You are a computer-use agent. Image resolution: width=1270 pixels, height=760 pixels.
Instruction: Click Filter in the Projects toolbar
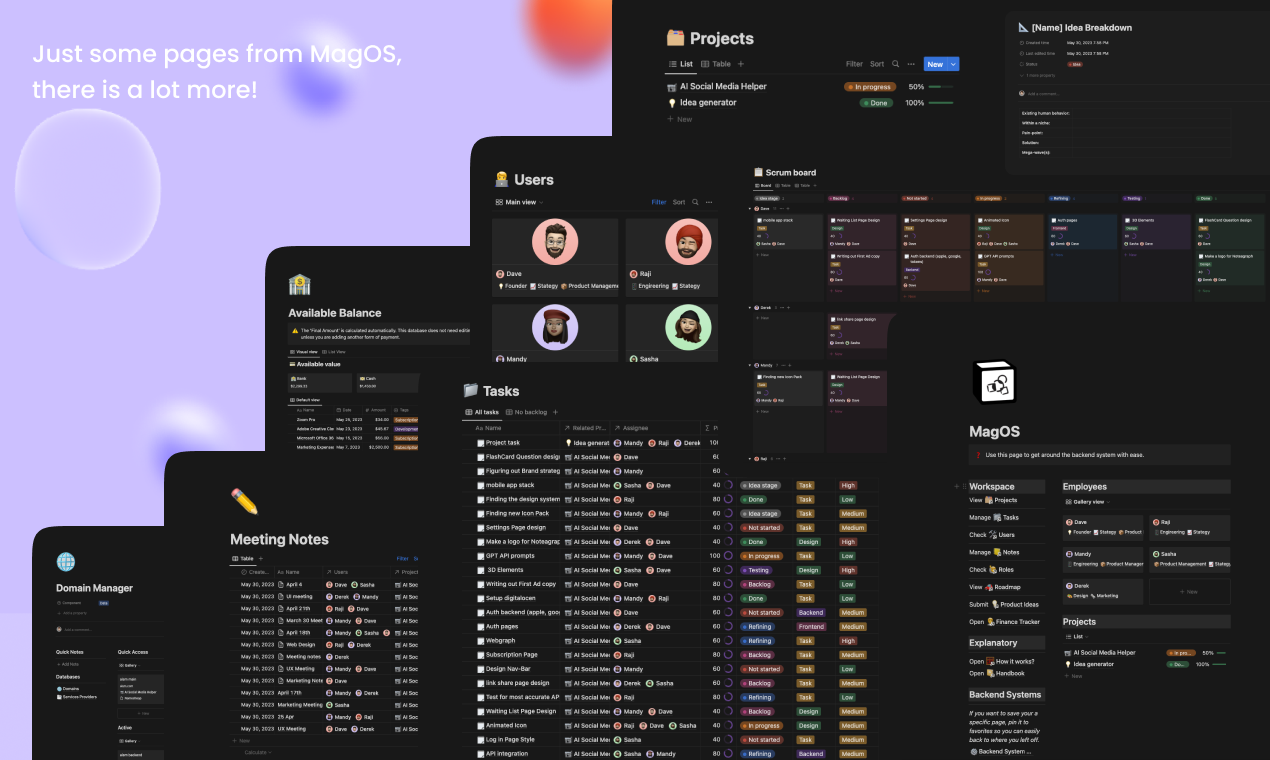pyautogui.click(x=854, y=64)
